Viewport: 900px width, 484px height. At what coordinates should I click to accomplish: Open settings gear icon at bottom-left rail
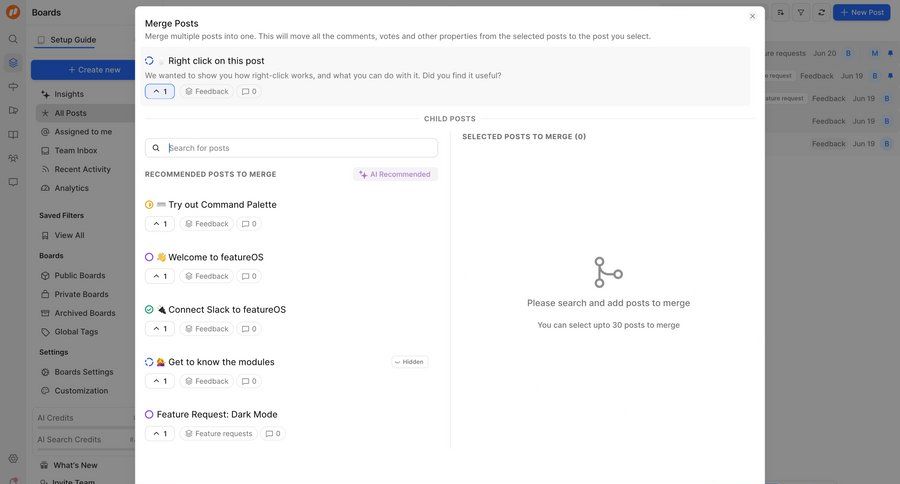coord(13,458)
